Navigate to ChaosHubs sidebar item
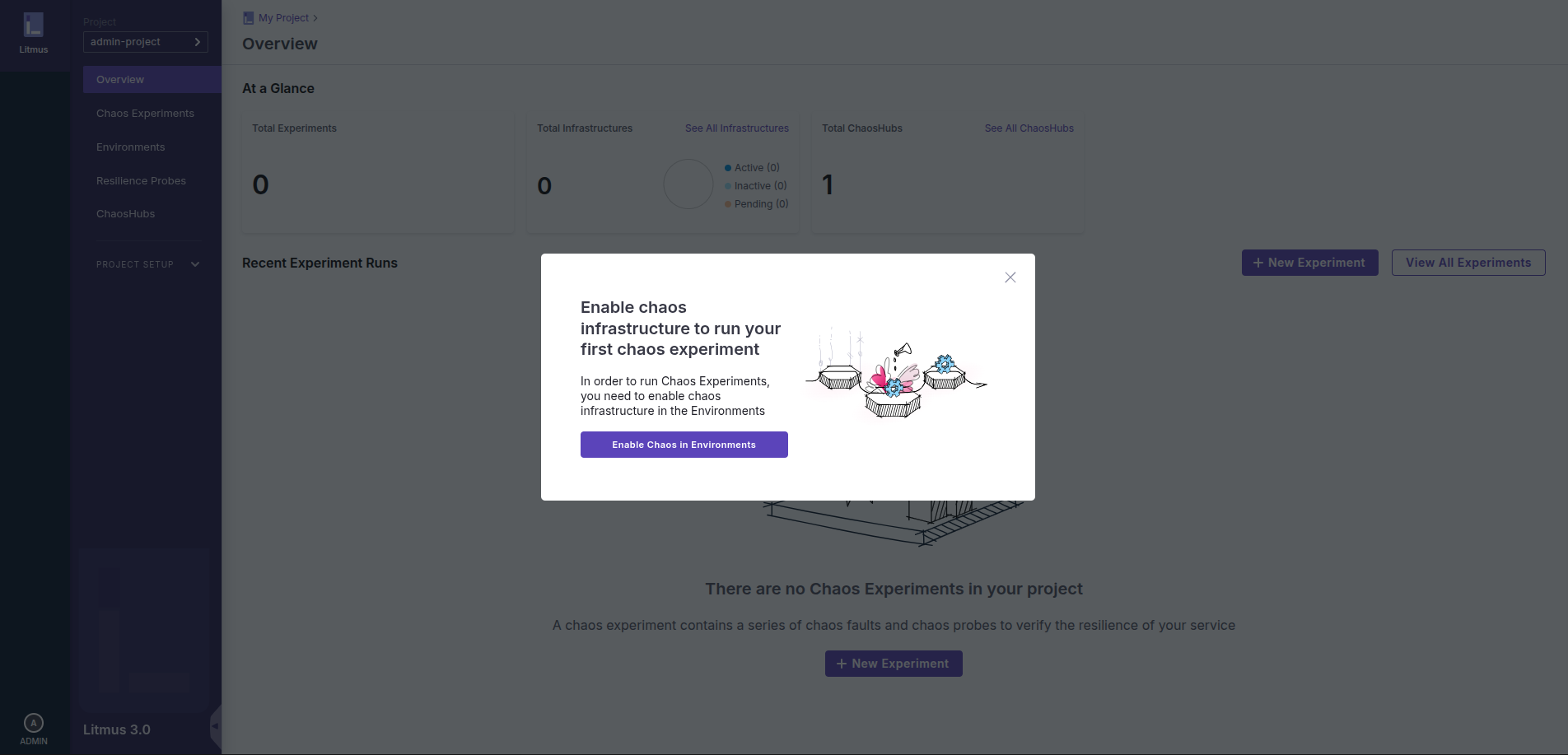Screen dimensions: 1568x755 coord(125,214)
